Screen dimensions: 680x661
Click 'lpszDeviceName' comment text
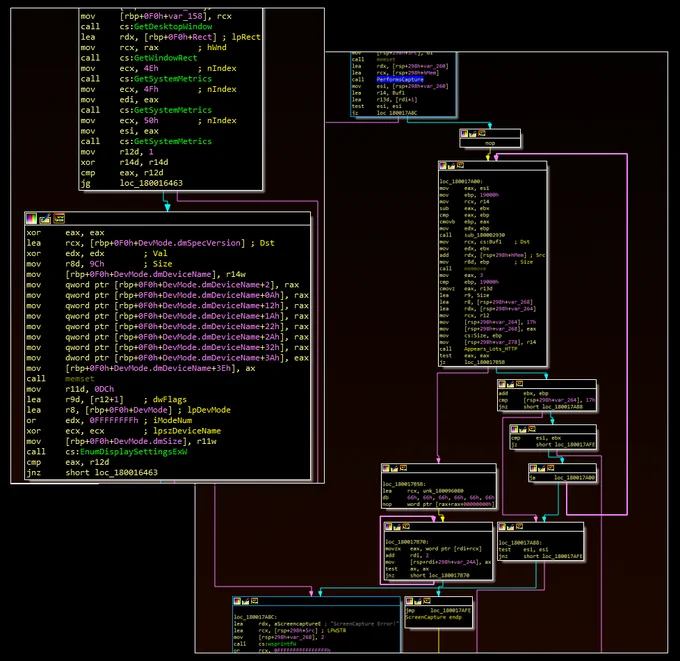pos(186,431)
